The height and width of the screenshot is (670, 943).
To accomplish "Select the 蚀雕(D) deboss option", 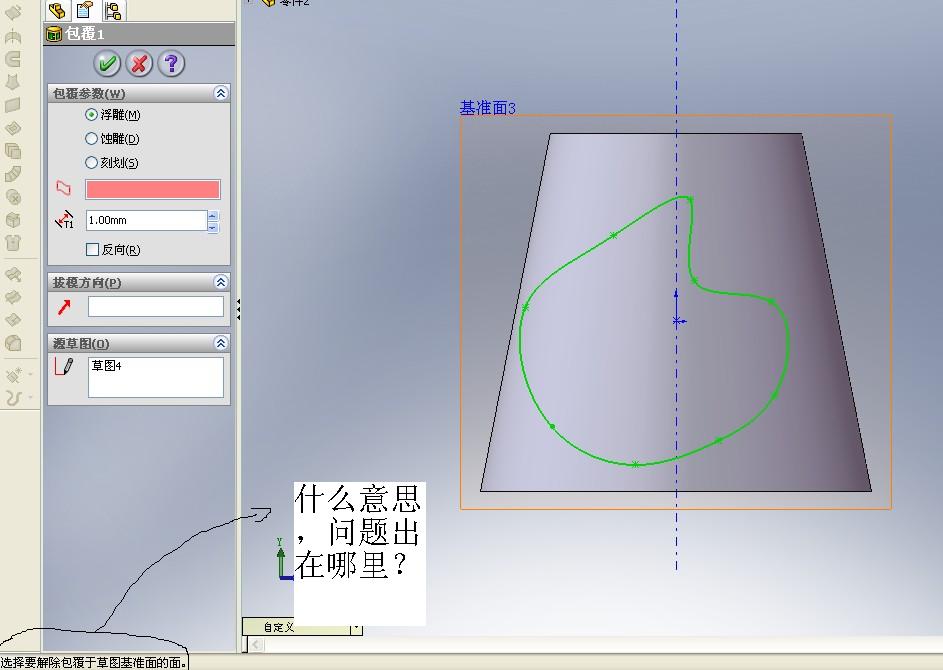I will pyautogui.click(x=91, y=138).
